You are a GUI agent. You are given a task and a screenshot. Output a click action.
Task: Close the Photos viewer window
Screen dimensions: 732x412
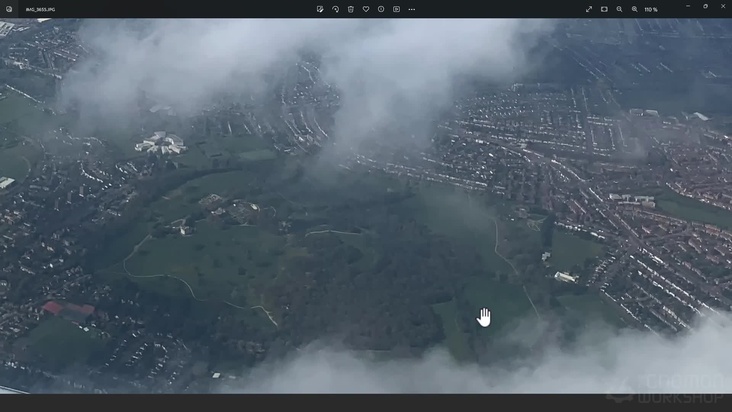pyautogui.click(x=723, y=6)
